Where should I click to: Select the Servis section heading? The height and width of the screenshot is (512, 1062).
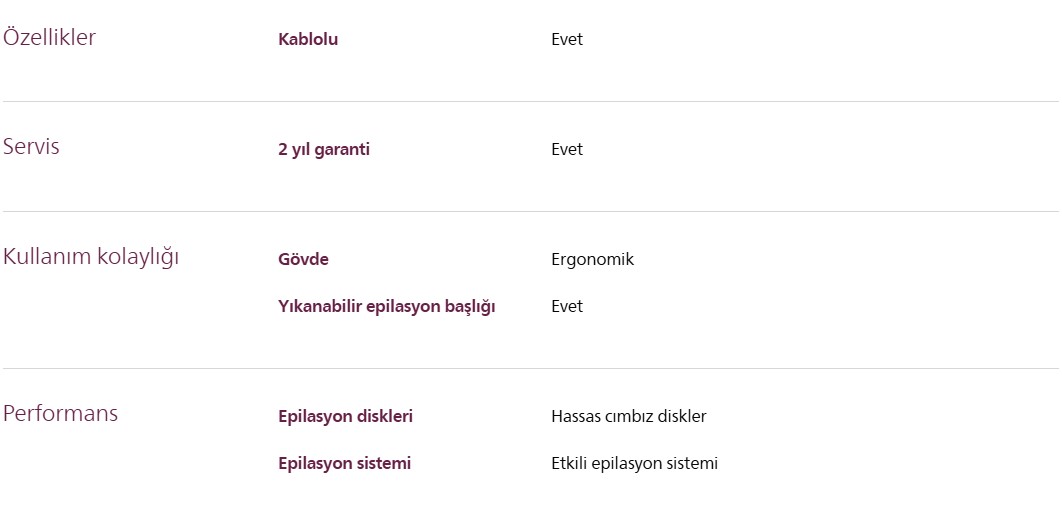pos(31,147)
